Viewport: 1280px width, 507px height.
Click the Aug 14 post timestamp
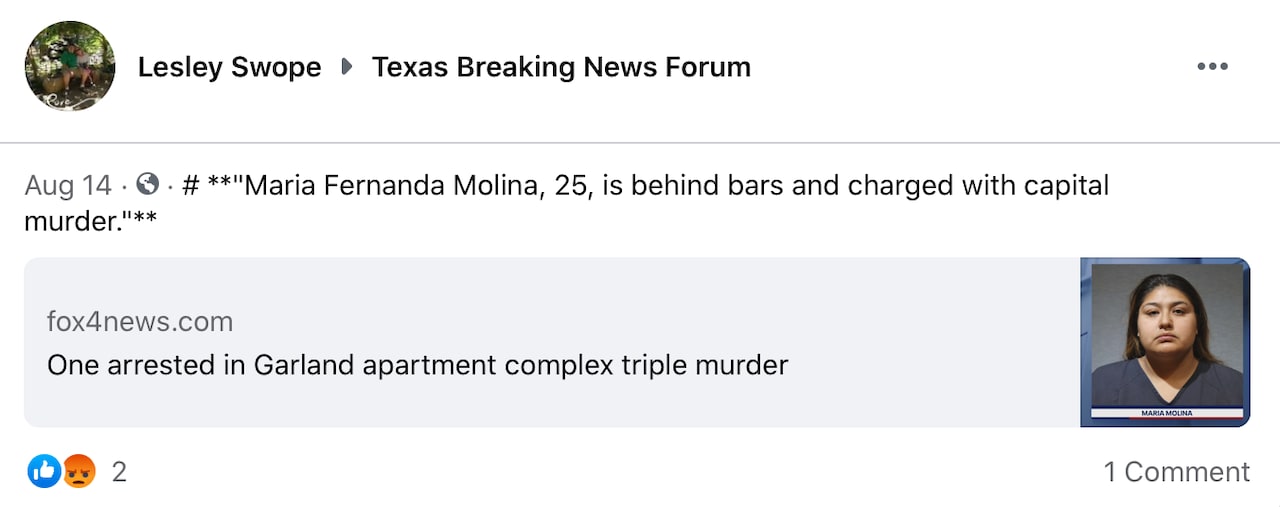(x=68, y=186)
